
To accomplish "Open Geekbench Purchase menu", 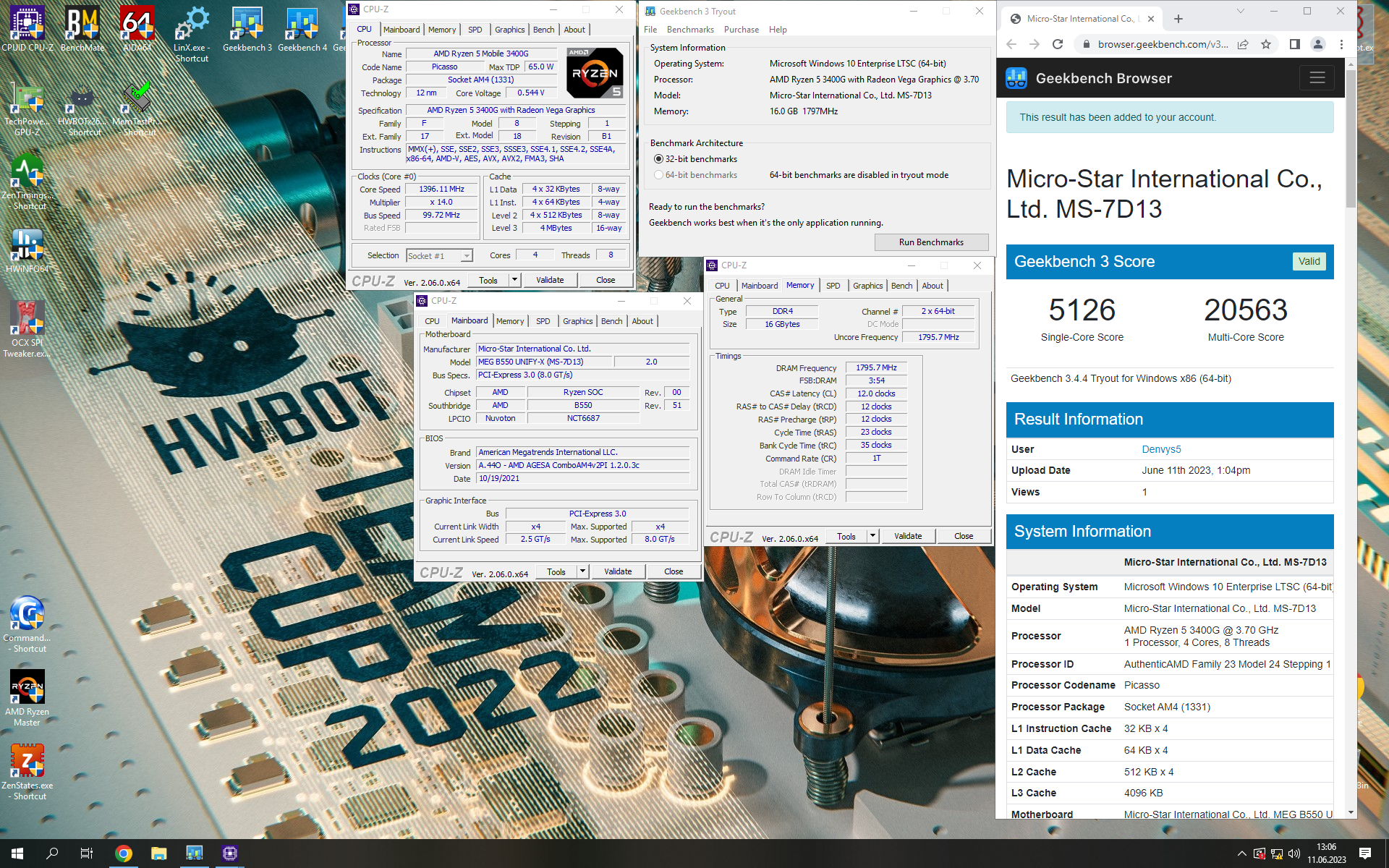I will point(742,30).
